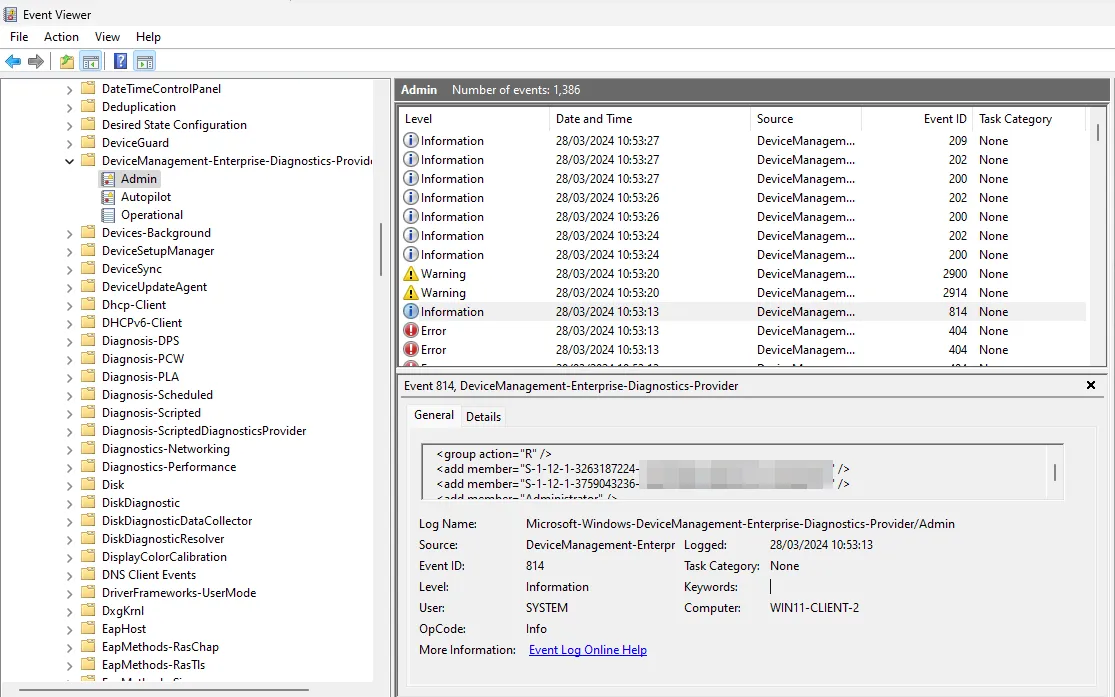1115x697 pixels.
Task: Click the group action="R" description line
Action: (494, 454)
